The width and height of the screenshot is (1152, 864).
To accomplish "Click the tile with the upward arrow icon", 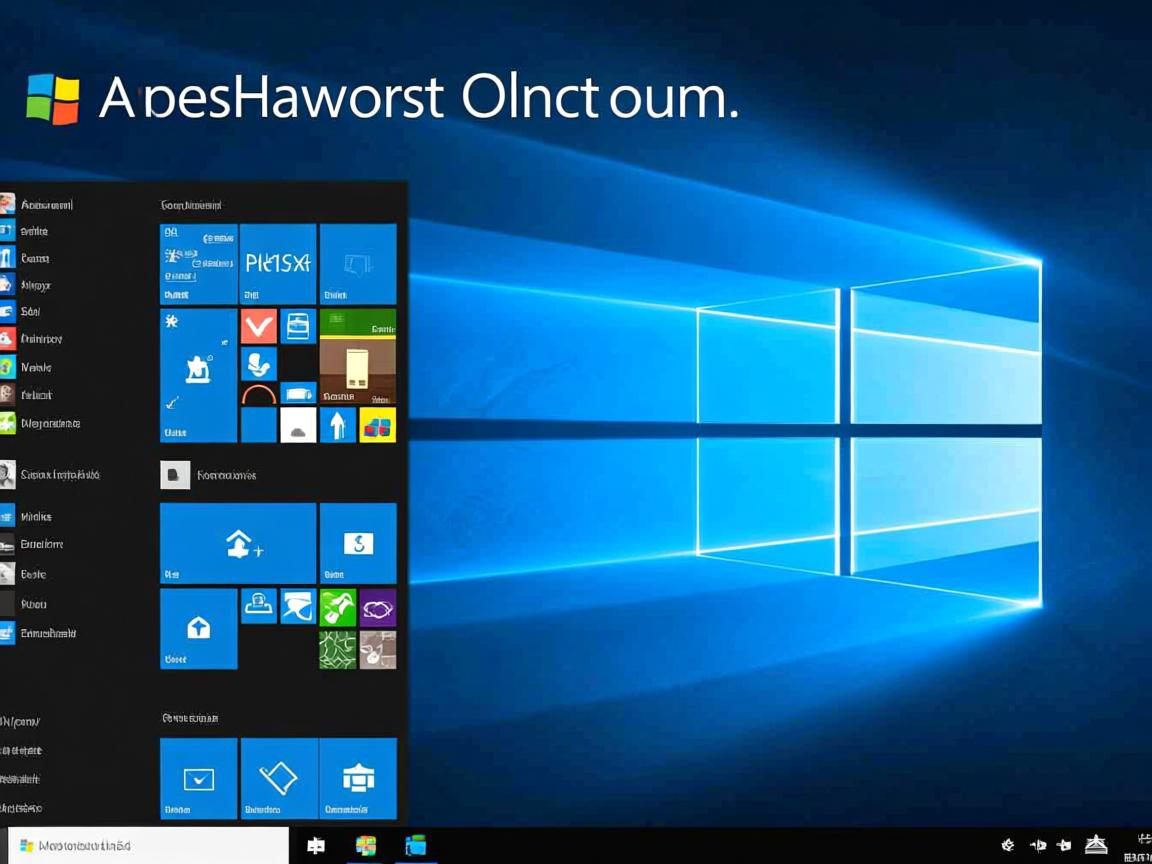I will pyautogui.click(x=338, y=425).
